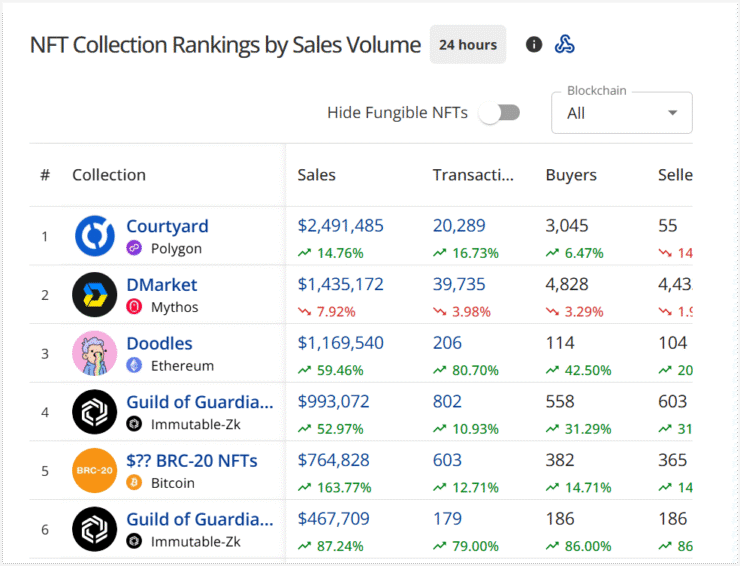The height and width of the screenshot is (566, 740).
Task: Click the down-trend arrow beside 3.29%
Action: coord(553,312)
